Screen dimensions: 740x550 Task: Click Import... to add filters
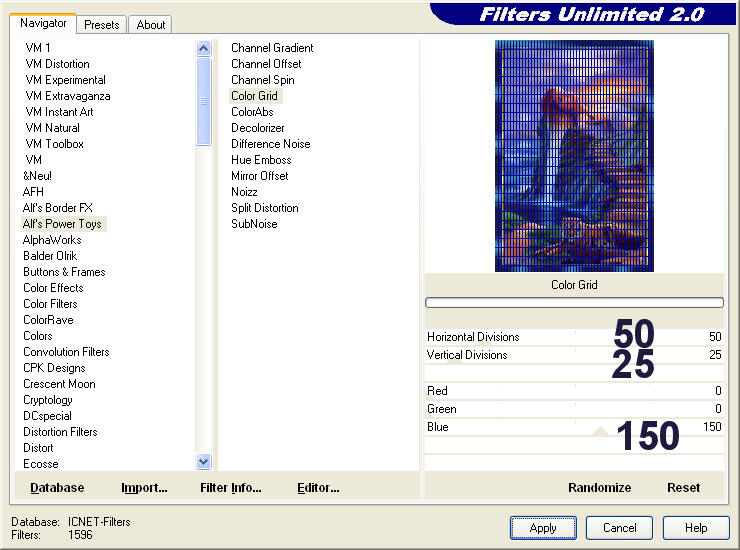click(144, 488)
